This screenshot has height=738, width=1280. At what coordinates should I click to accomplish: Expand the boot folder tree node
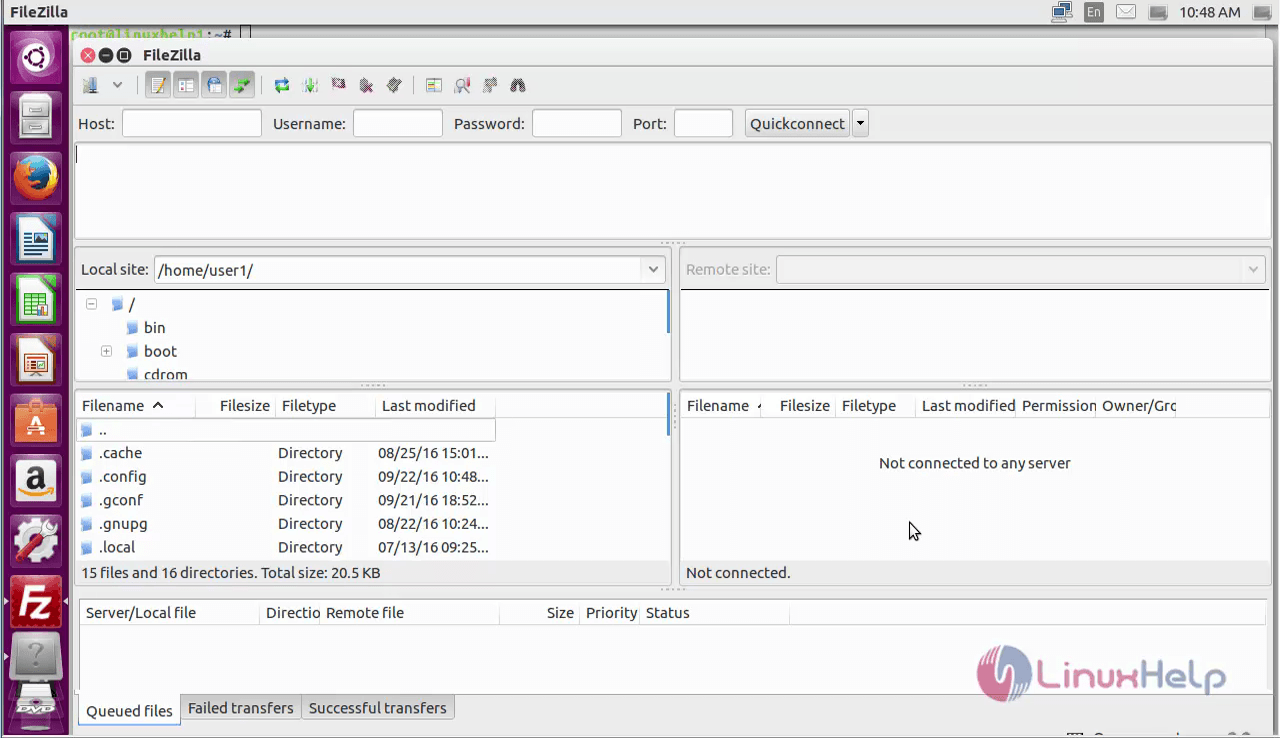(x=106, y=352)
